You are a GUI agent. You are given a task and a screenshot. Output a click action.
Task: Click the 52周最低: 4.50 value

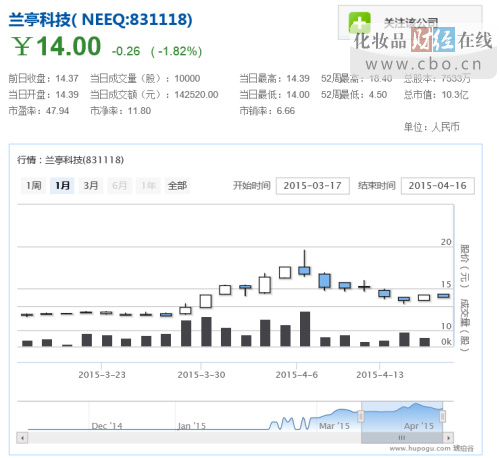354,95
